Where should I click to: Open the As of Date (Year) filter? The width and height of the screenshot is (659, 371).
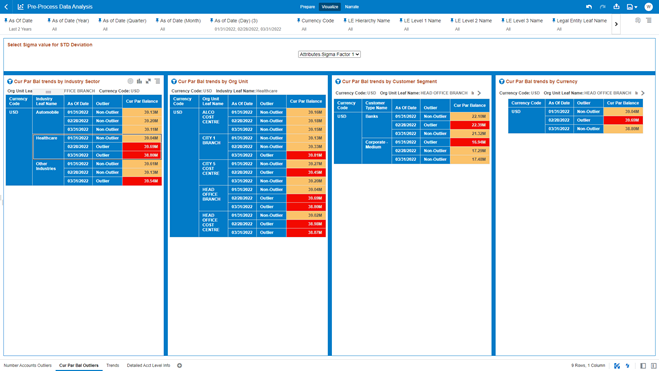[70, 24]
